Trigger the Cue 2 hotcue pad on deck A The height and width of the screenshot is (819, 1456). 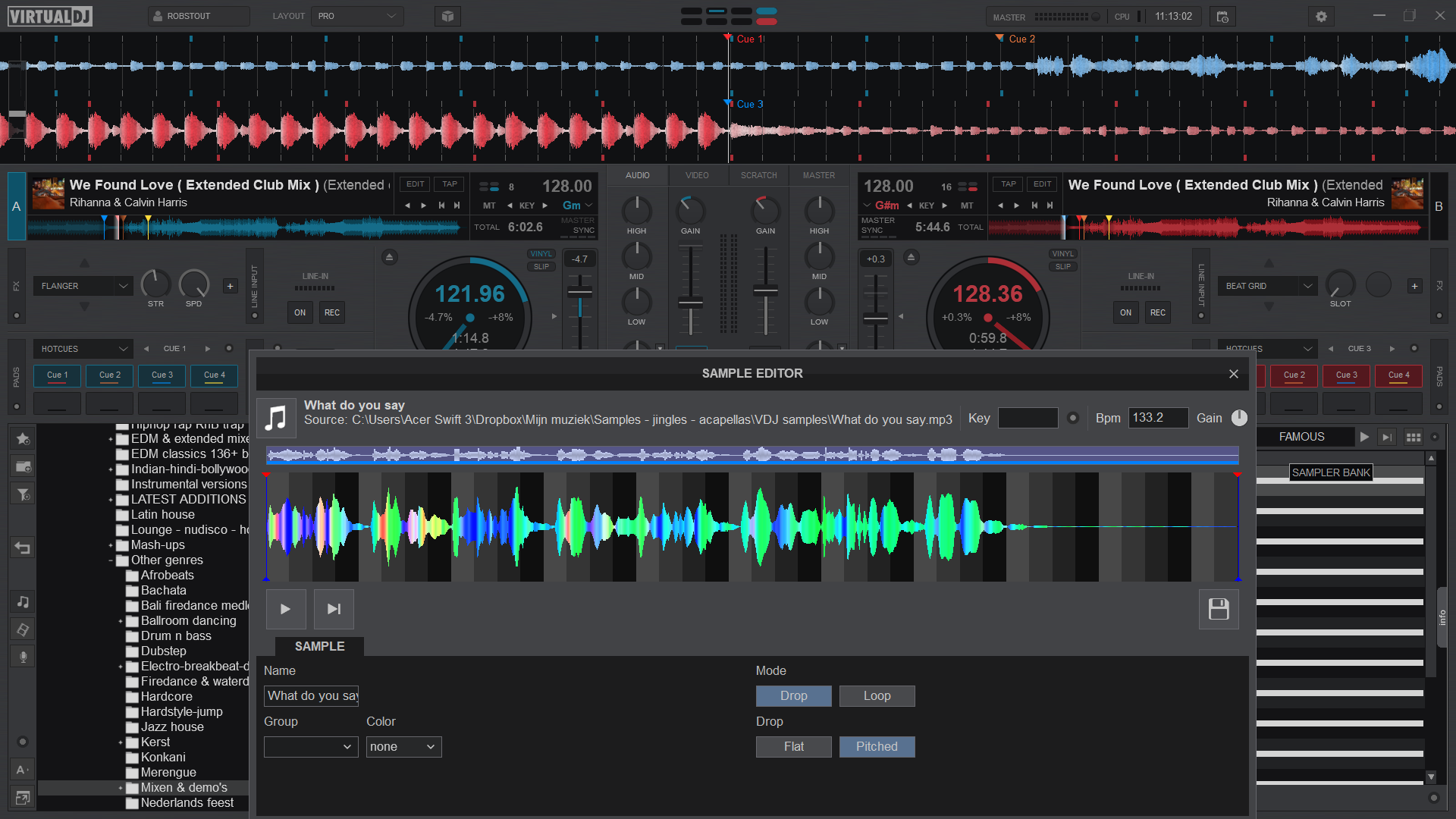(x=109, y=375)
